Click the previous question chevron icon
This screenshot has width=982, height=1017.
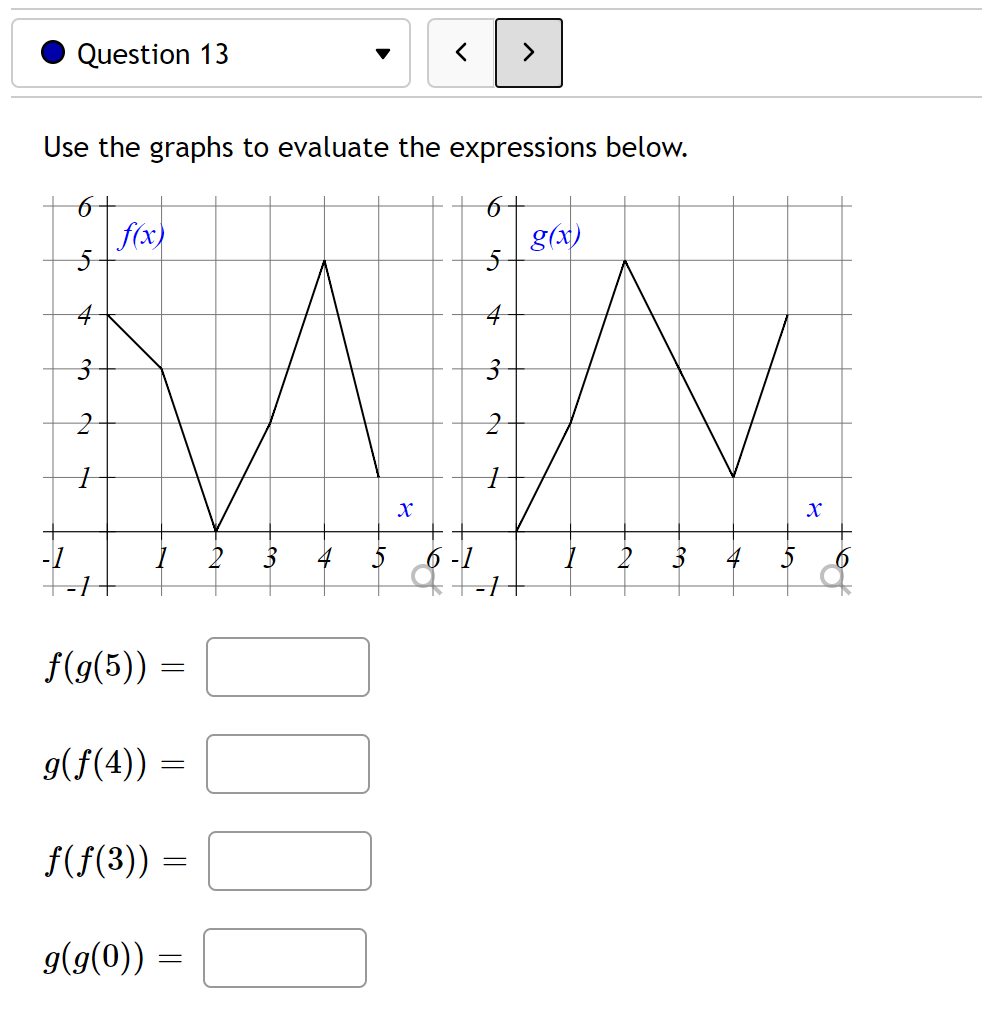tap(461, 52)
